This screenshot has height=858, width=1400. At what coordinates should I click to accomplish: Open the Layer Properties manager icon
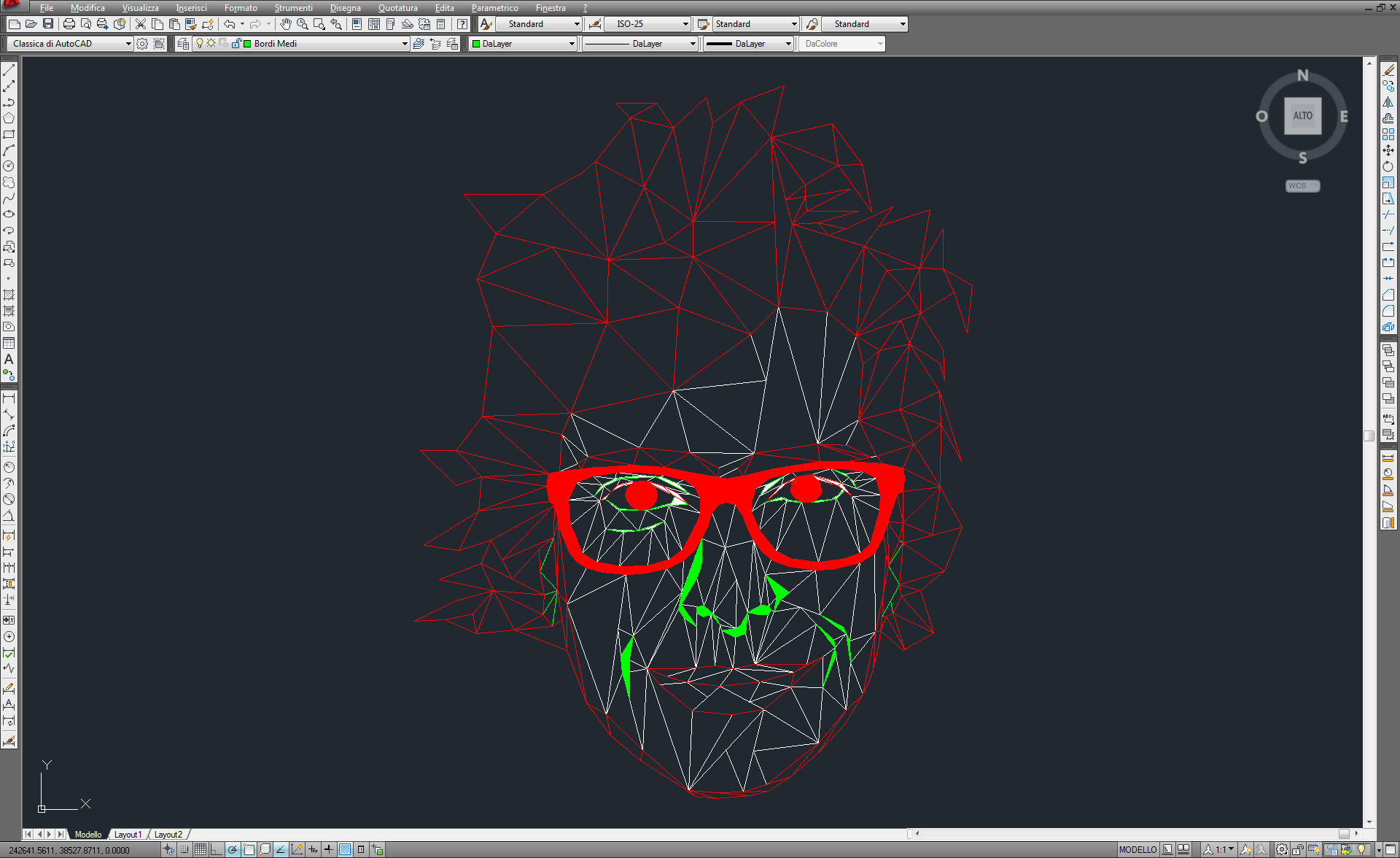click(182, 44)
